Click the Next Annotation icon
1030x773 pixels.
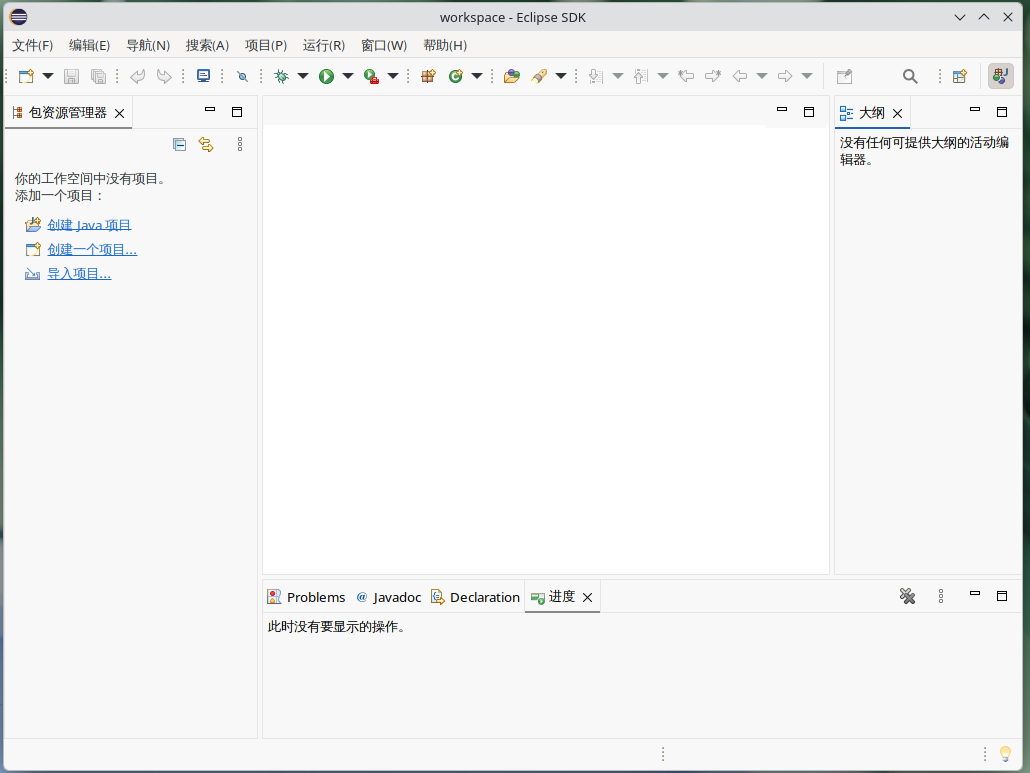(596, 76)
